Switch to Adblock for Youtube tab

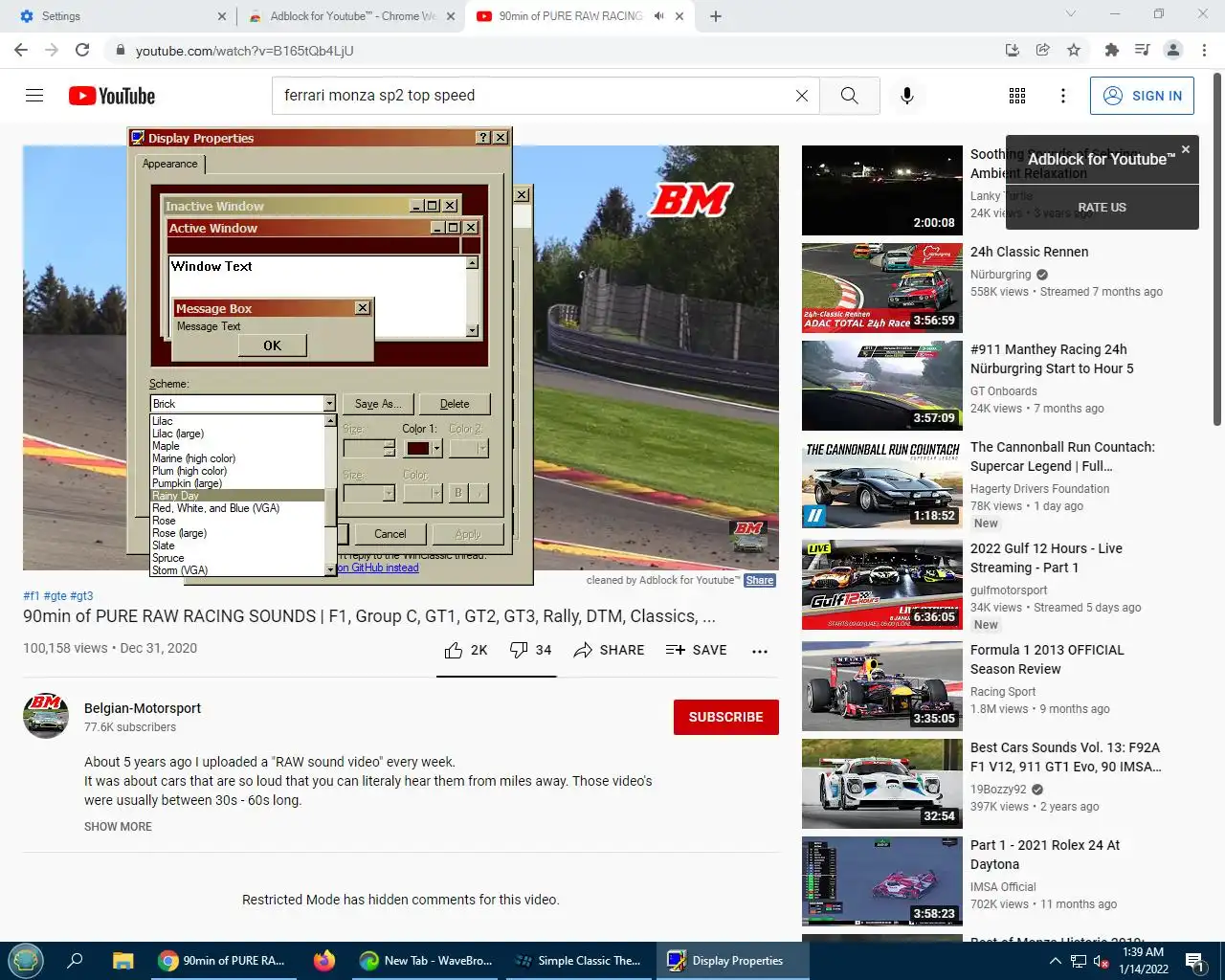pos(352,16)
